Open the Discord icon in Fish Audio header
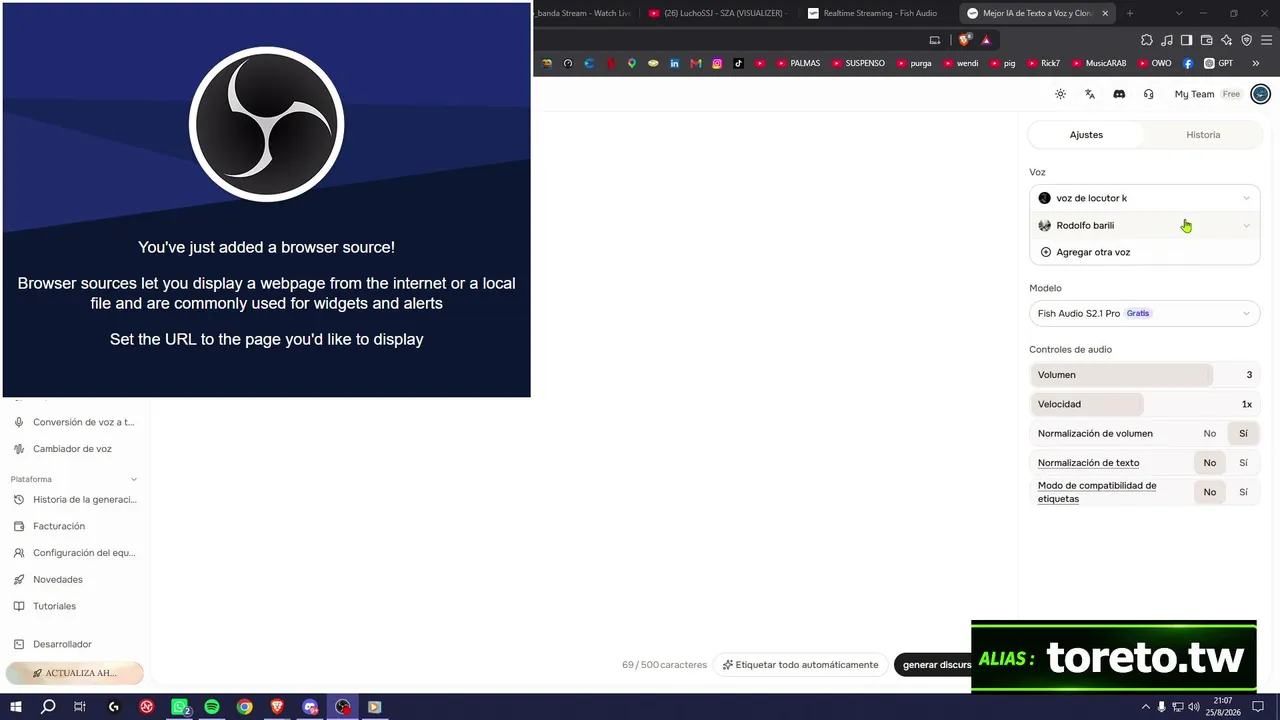Screen dimensions: 1280x720 pyautogui.click(x=1119, y=94)
